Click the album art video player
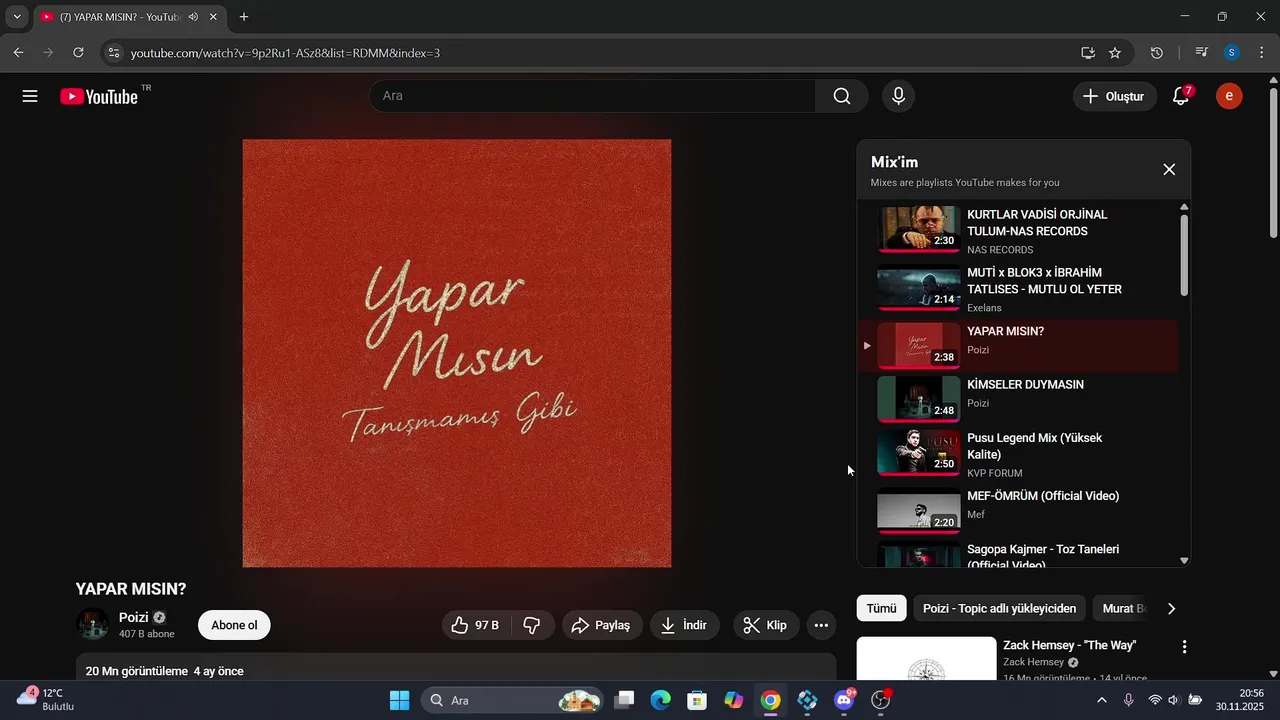The image size is (1280, 720). 457,353
